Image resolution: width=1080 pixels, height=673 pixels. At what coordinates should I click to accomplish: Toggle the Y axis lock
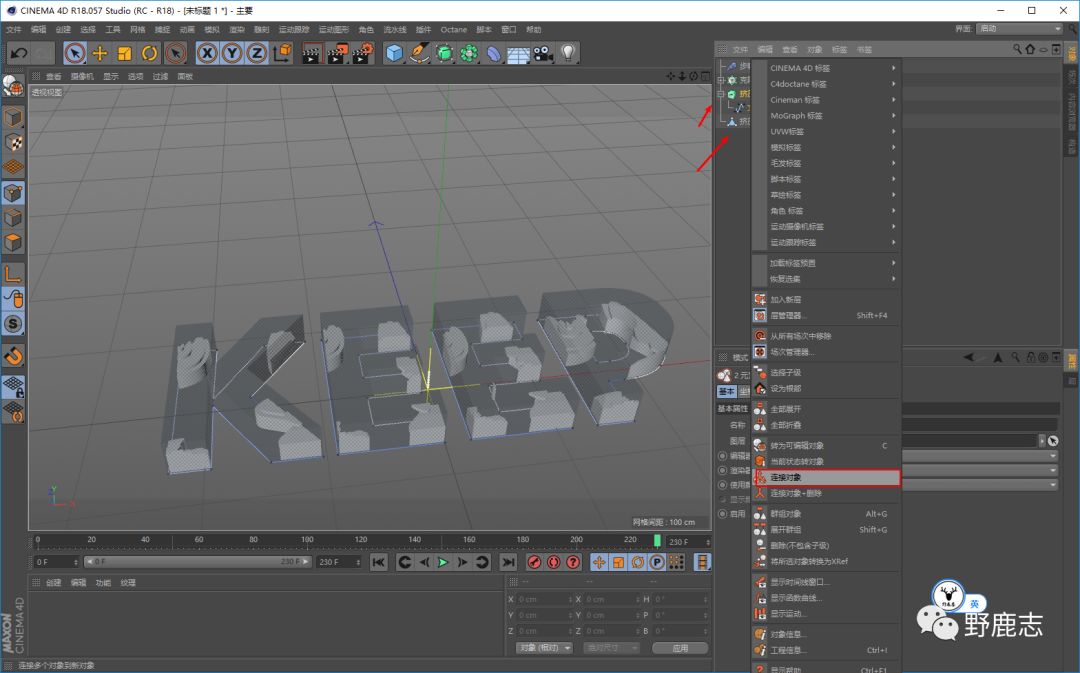coord(232,53)
